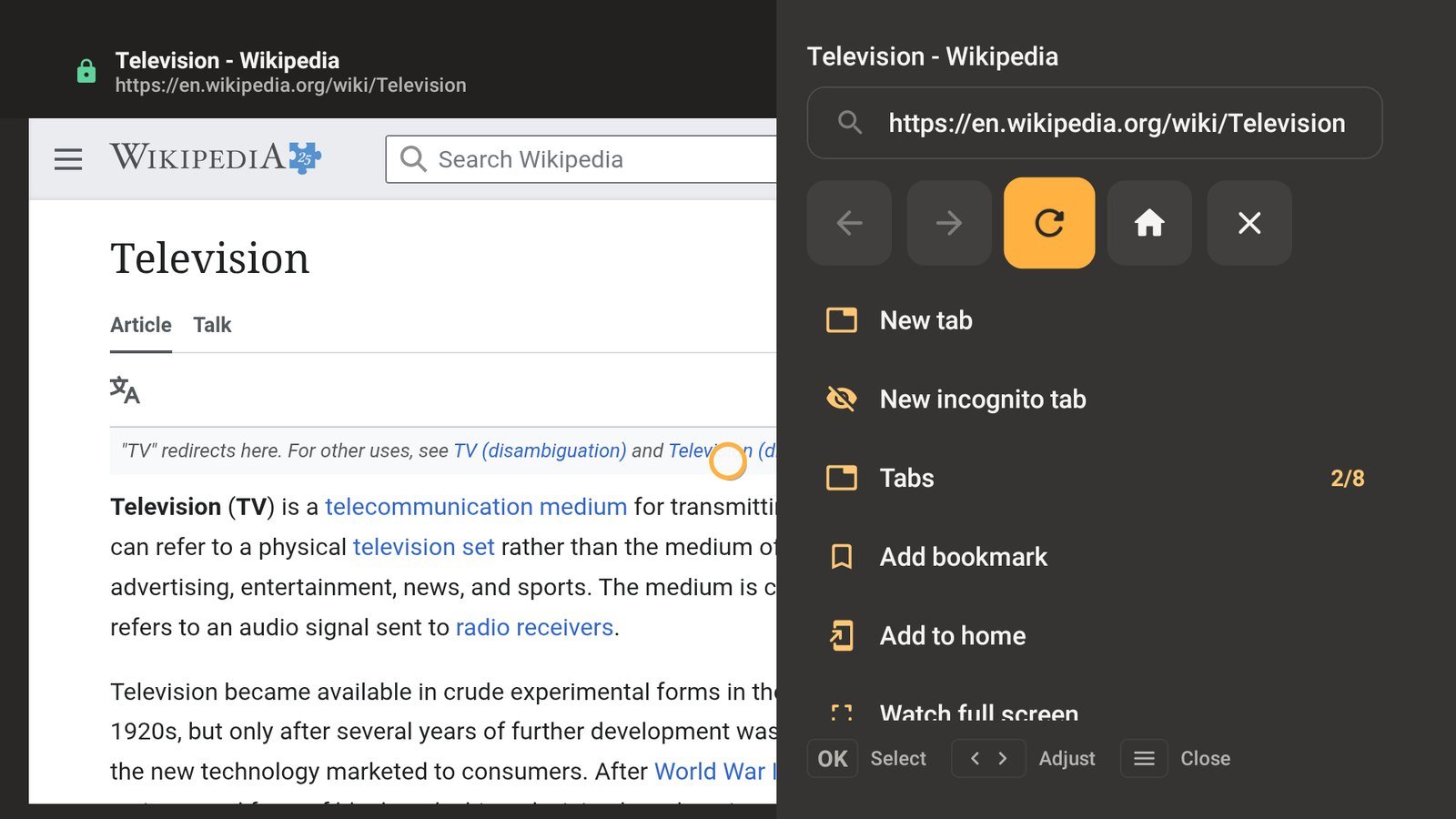The width and height of the screenshot is (1456, 819).
Task: Click the OK Select hint button
Action: pos(833,758)
